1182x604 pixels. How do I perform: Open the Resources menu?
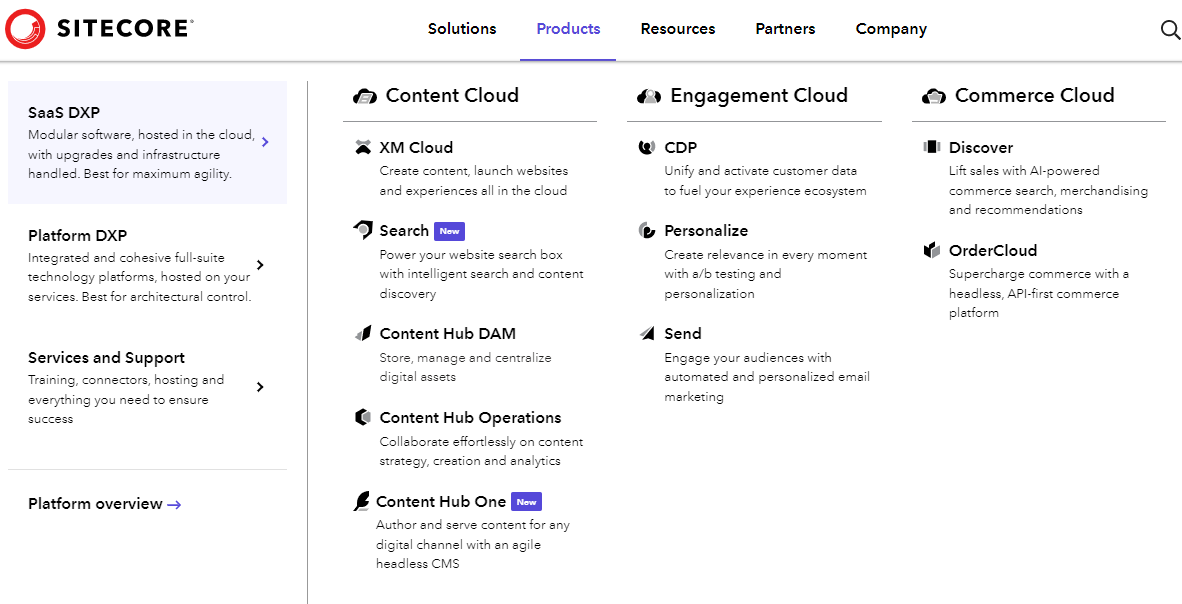[677, 29]
